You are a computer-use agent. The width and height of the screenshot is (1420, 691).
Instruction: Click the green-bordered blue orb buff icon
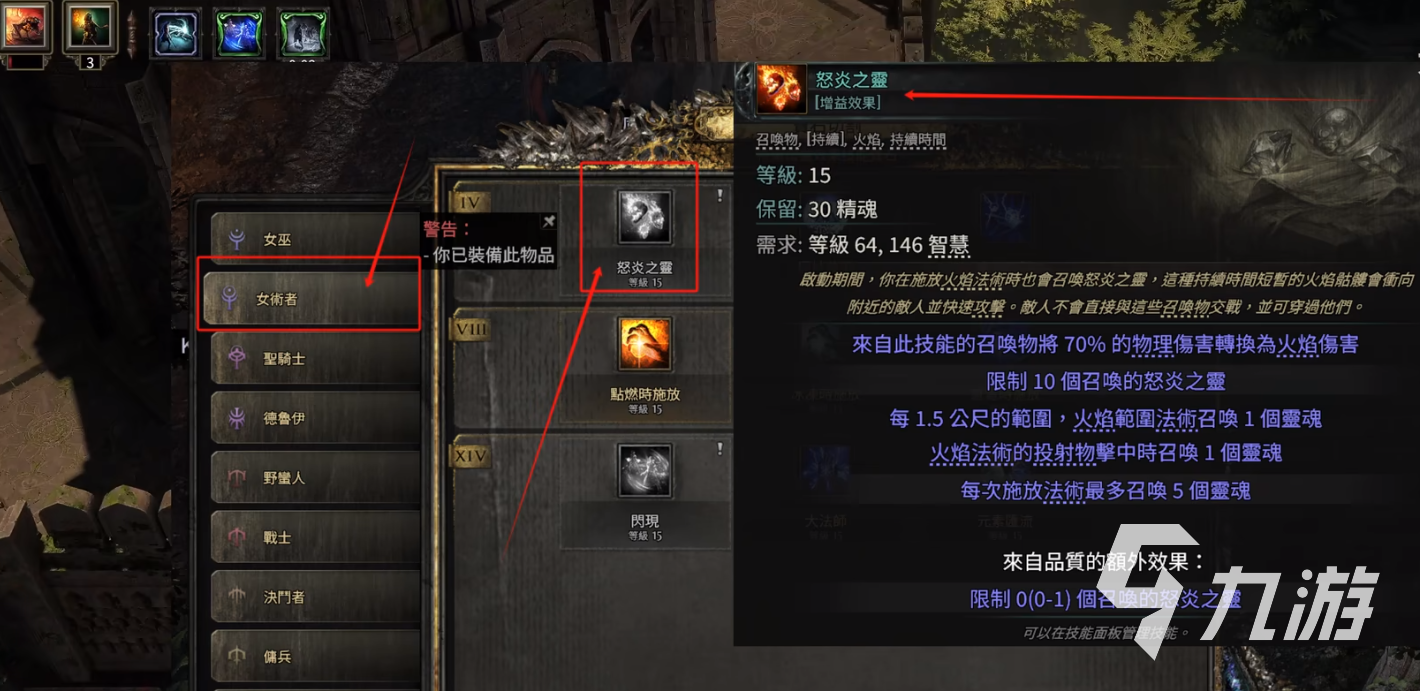240,32
